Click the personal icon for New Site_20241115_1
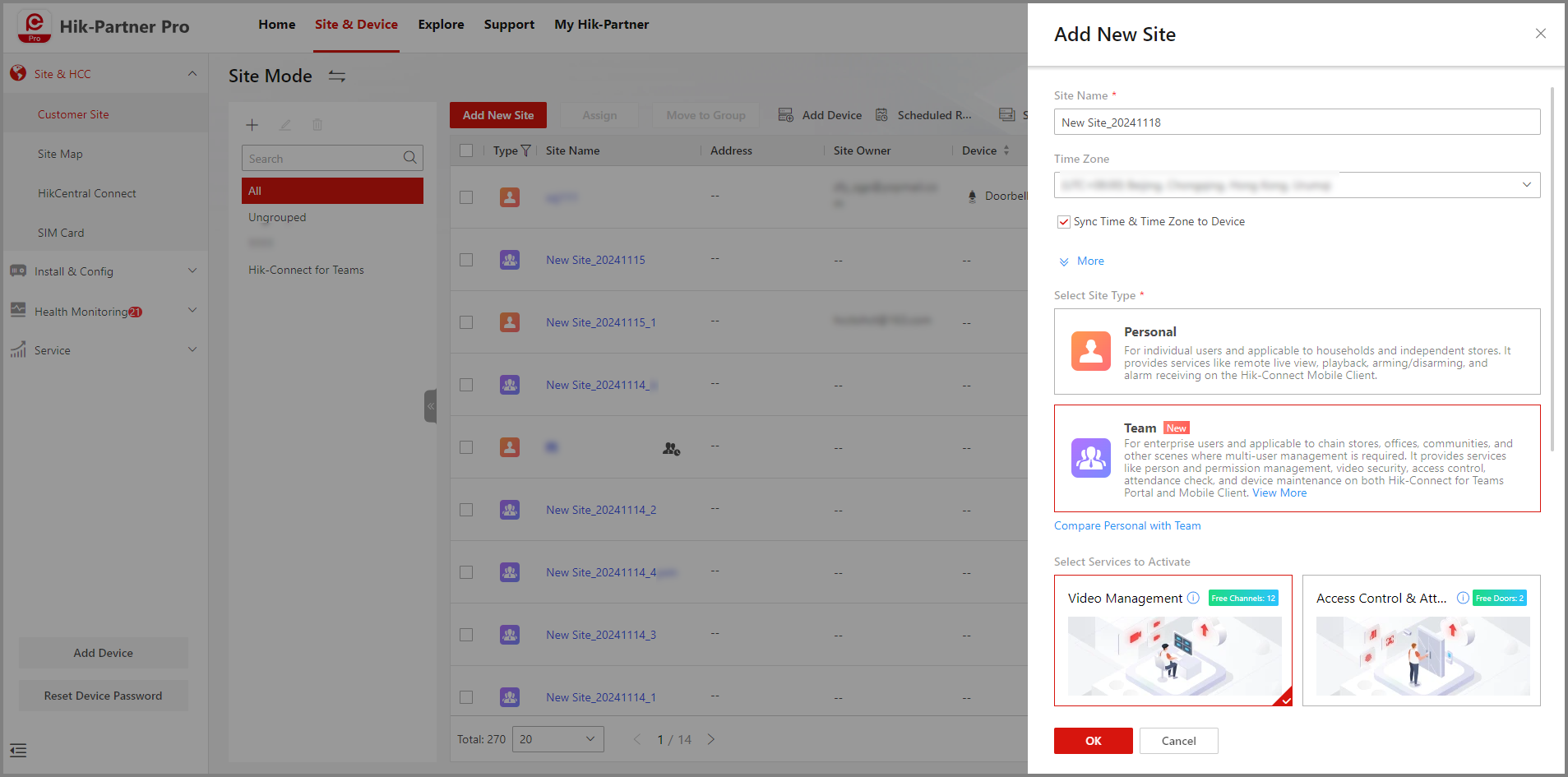 [510, 322]
